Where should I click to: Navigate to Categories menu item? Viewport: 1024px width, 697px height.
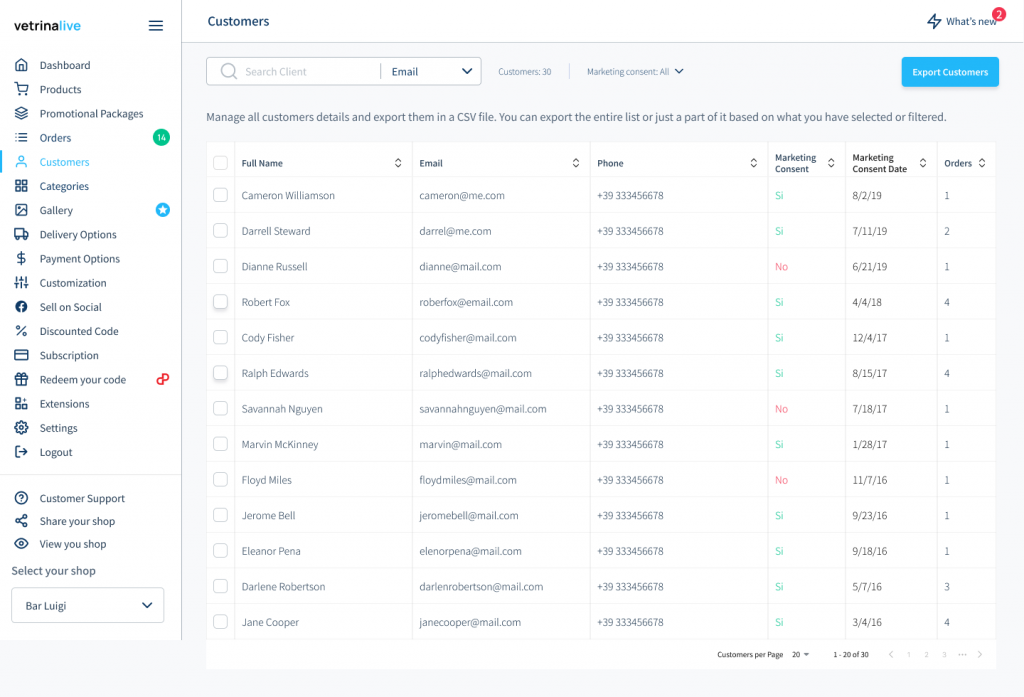64,186
